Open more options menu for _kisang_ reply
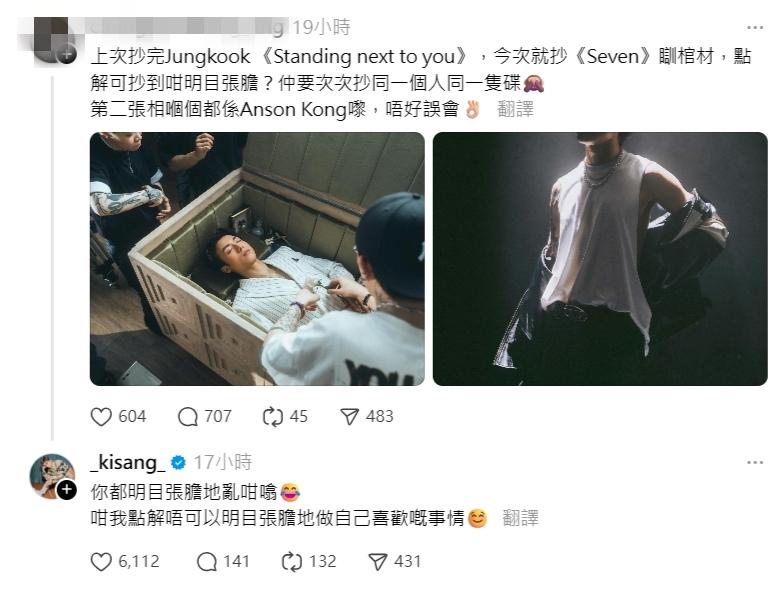 (x=755, y=463)
